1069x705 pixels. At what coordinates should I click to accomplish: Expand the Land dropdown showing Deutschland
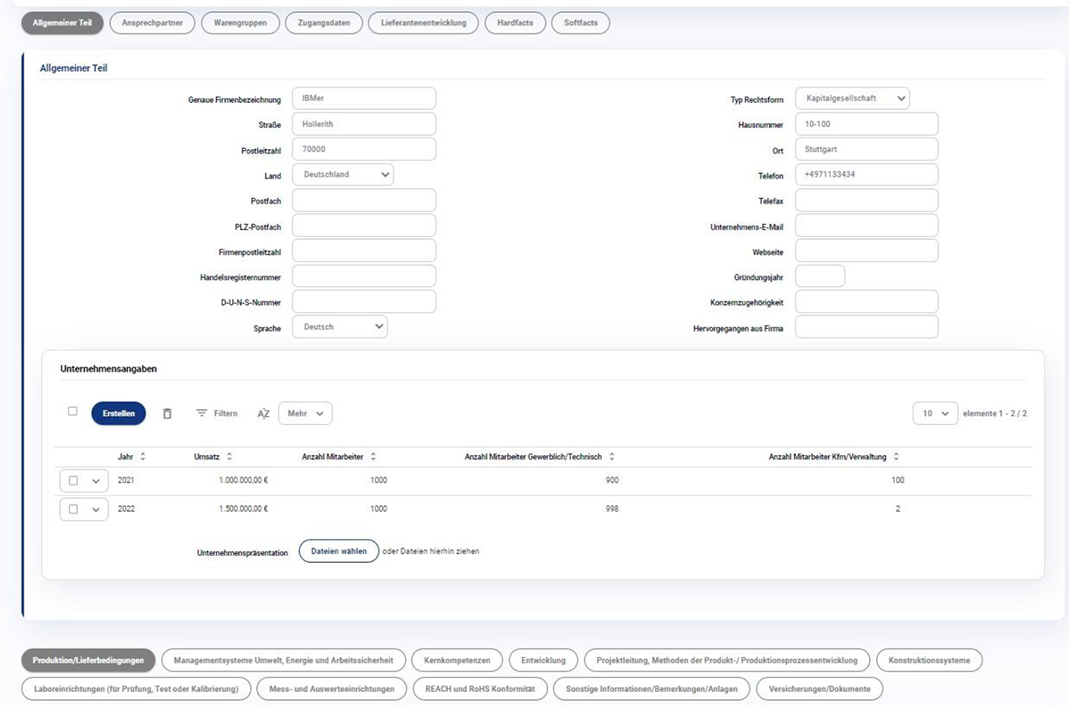342,174
